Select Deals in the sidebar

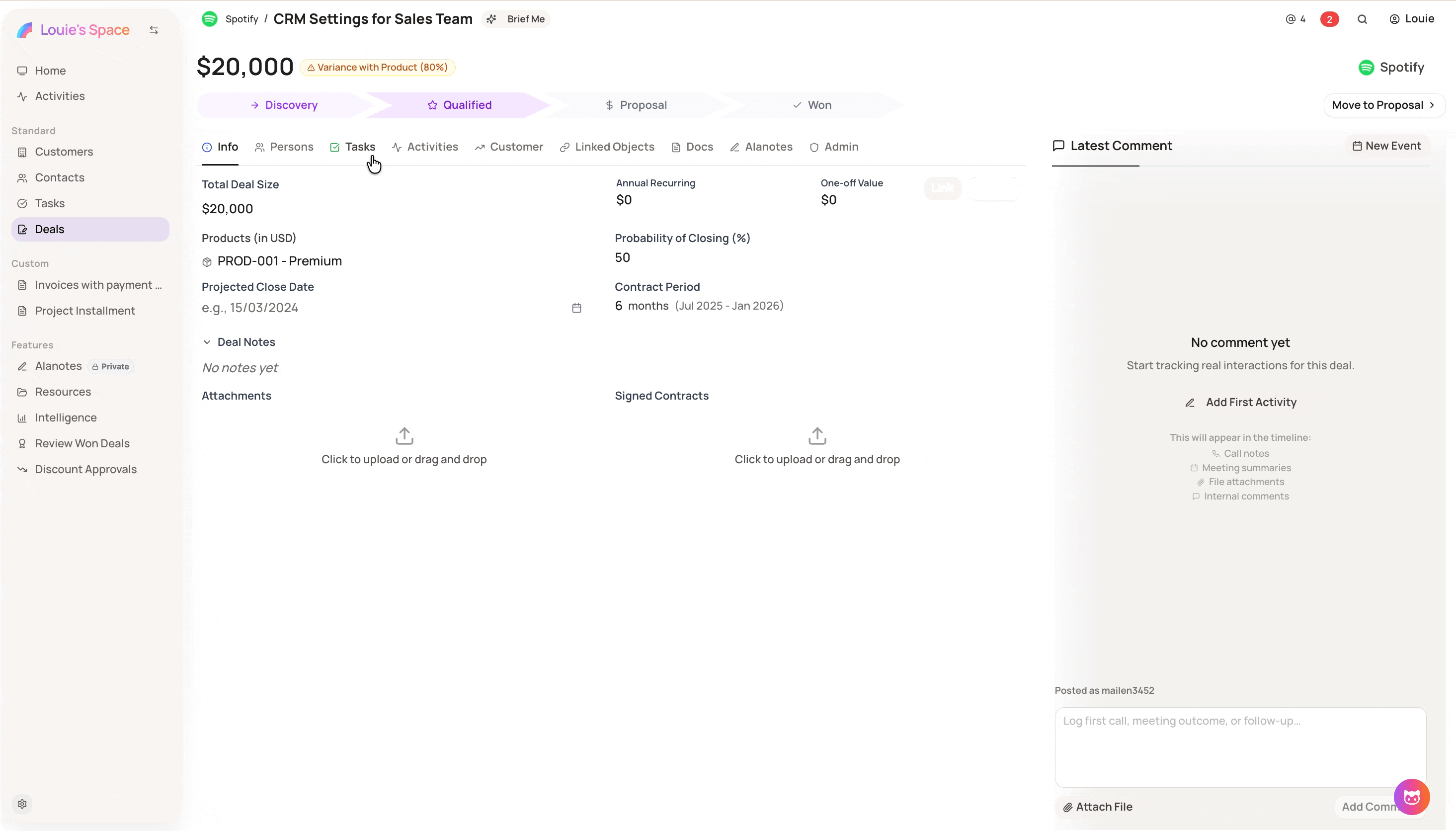pos(90,229)
